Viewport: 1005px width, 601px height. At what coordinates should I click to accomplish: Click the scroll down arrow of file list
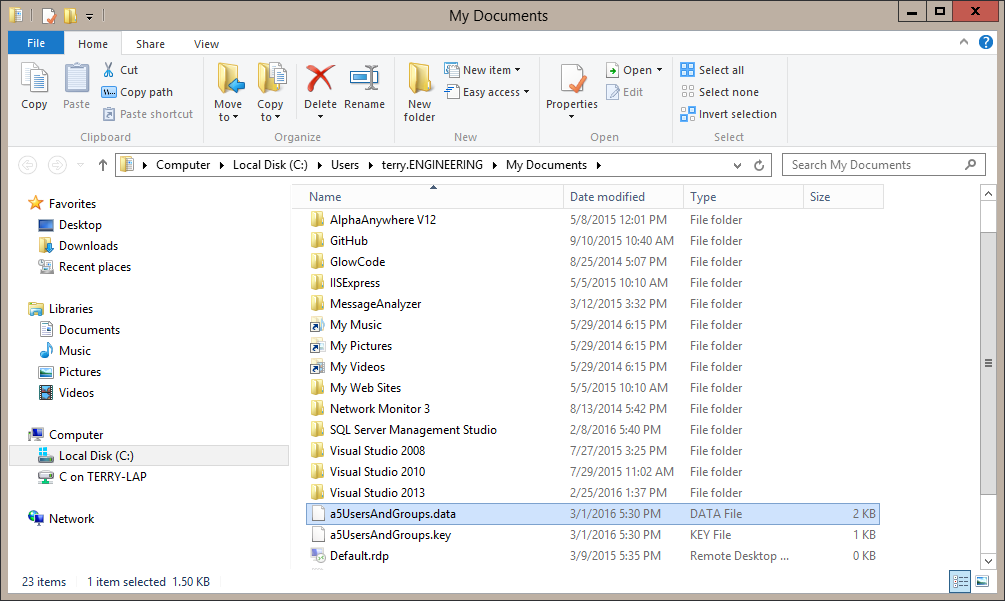pyautogui.click(x=988, y=561)
